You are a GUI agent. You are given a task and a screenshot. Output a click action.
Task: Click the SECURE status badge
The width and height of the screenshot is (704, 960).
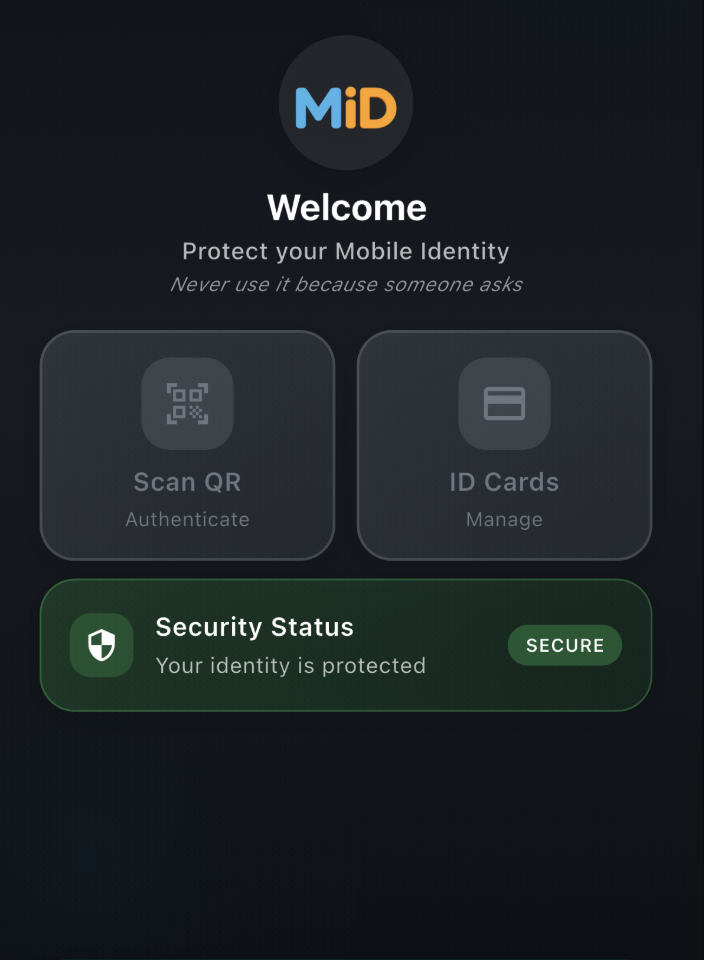click(565, 645)
